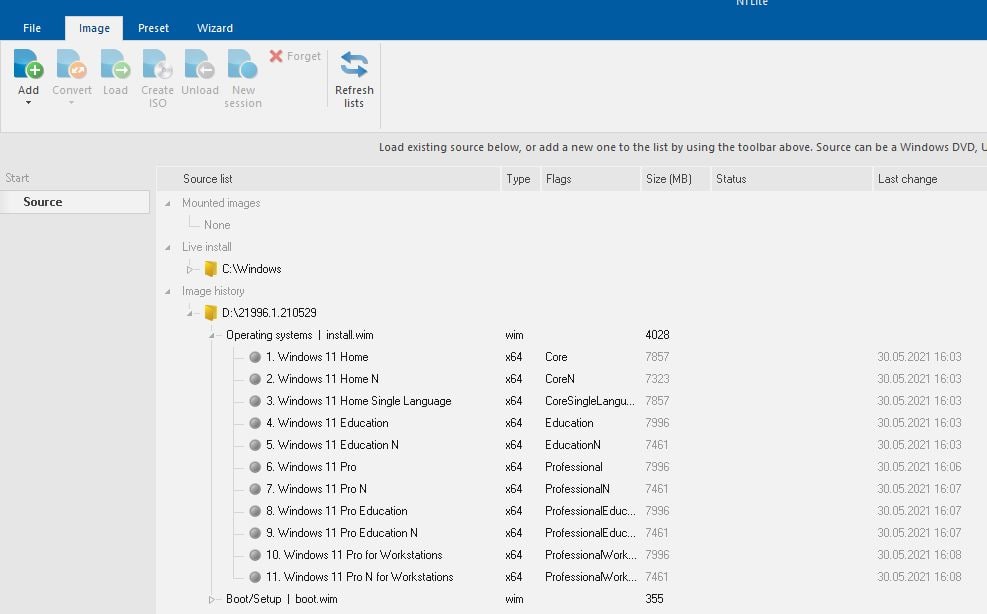Select 10. Windows 11 Pro for Workstations
This screenshot has height=614, width=987.
point(354,555)
